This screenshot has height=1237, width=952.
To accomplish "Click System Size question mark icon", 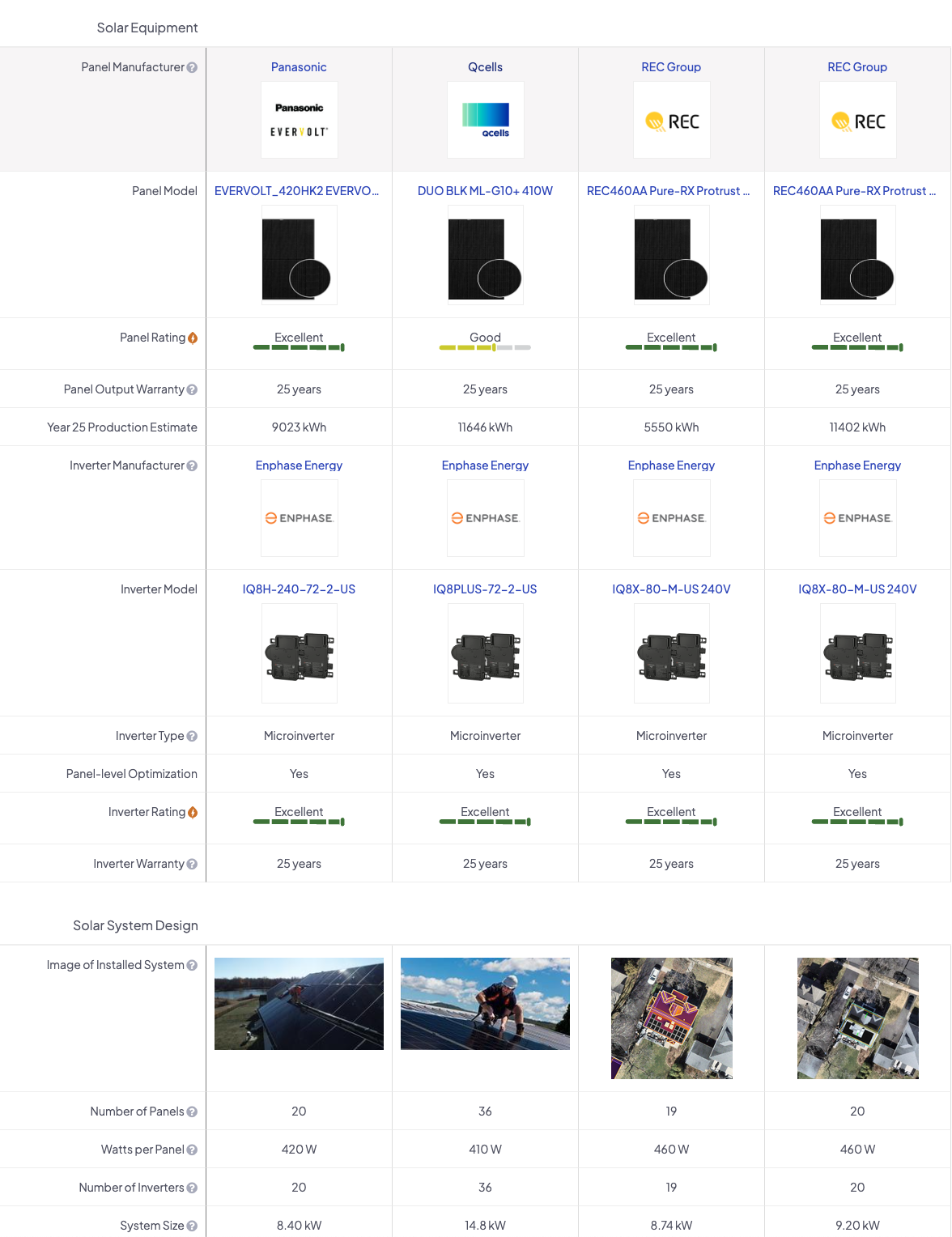I will tap(192, 1226).
